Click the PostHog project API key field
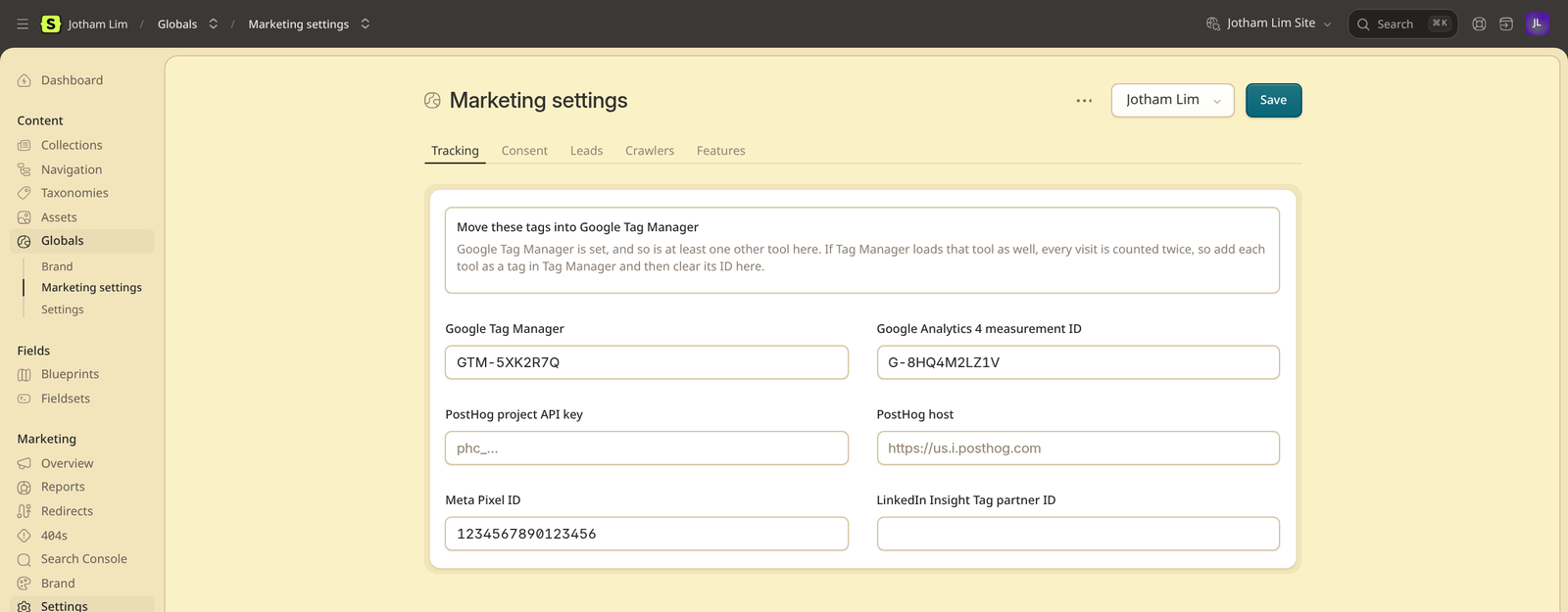1568x612 pixels. [x=647, y=448]
